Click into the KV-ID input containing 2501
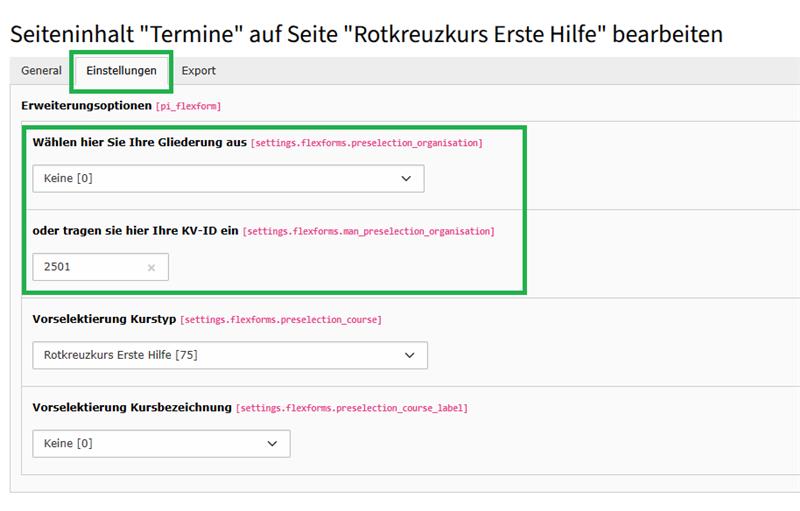 (x=88, y=267)
